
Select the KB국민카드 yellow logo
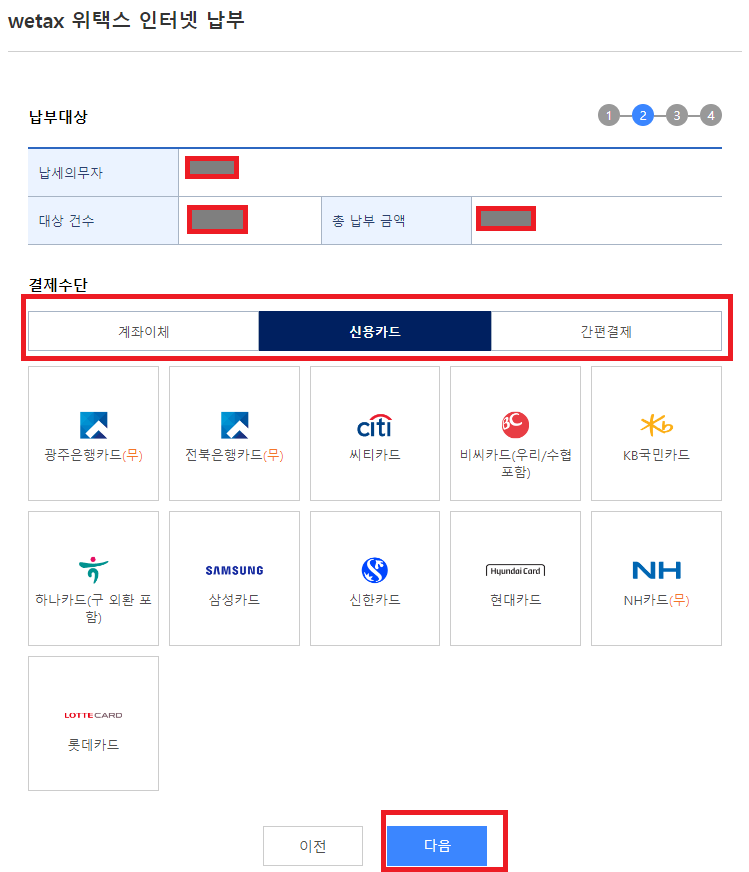pyautogui.click(x=656, y=425)
